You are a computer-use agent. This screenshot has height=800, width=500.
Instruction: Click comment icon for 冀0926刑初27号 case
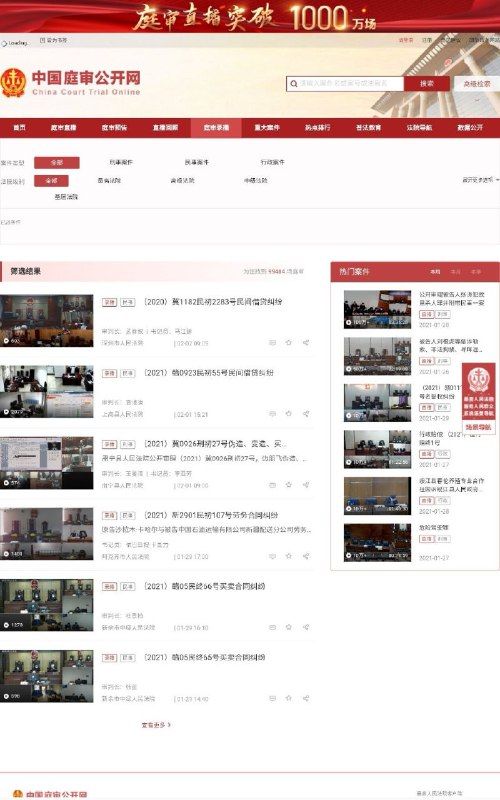[272, 485]
